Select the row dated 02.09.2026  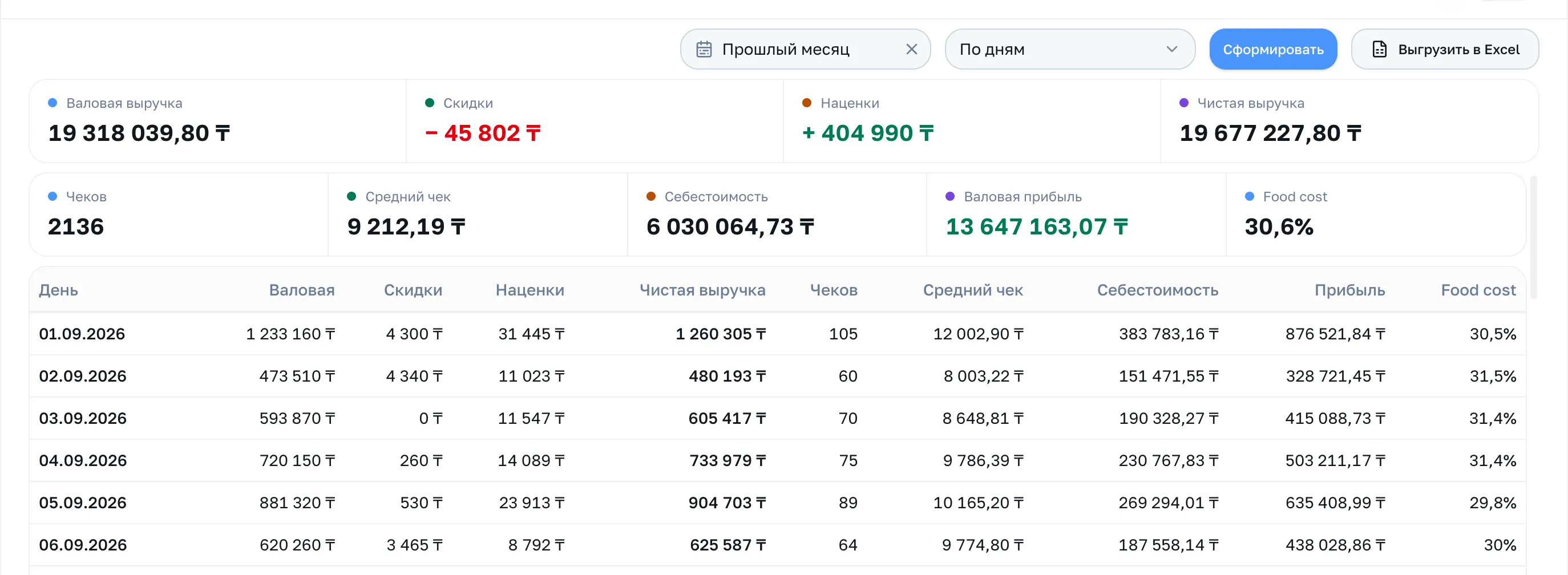pos(777,376)
